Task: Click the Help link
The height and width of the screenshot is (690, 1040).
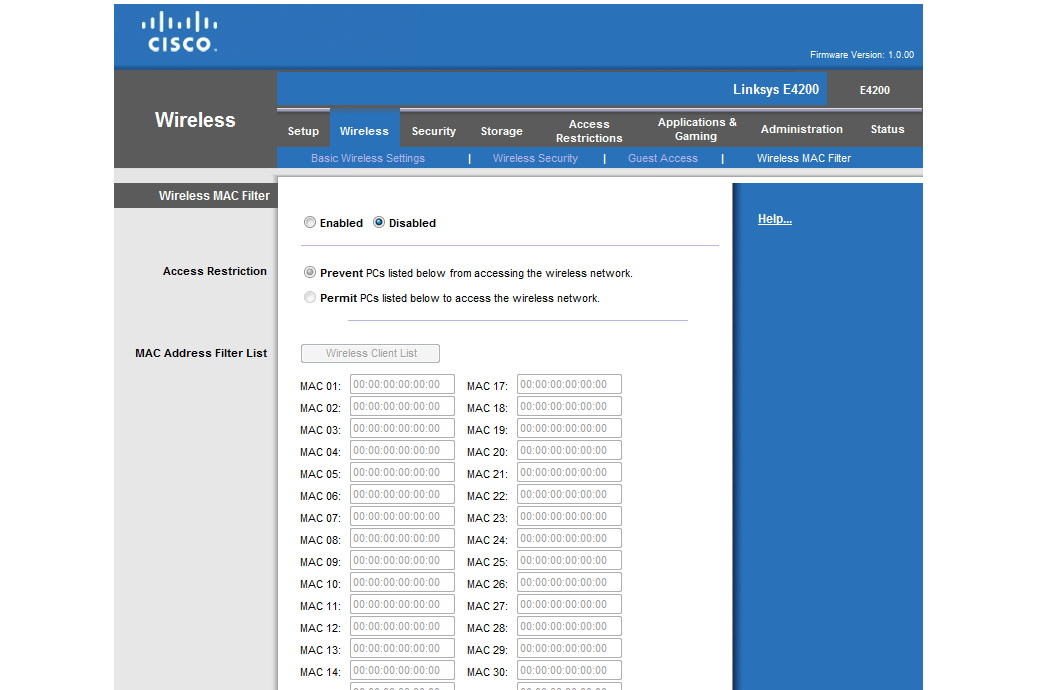Action: tap(774, 219)
